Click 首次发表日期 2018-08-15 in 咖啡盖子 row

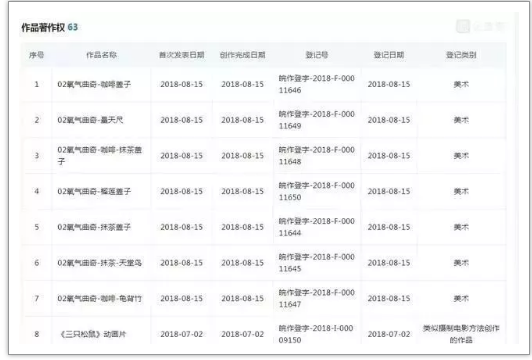click(x=182, y=84)
